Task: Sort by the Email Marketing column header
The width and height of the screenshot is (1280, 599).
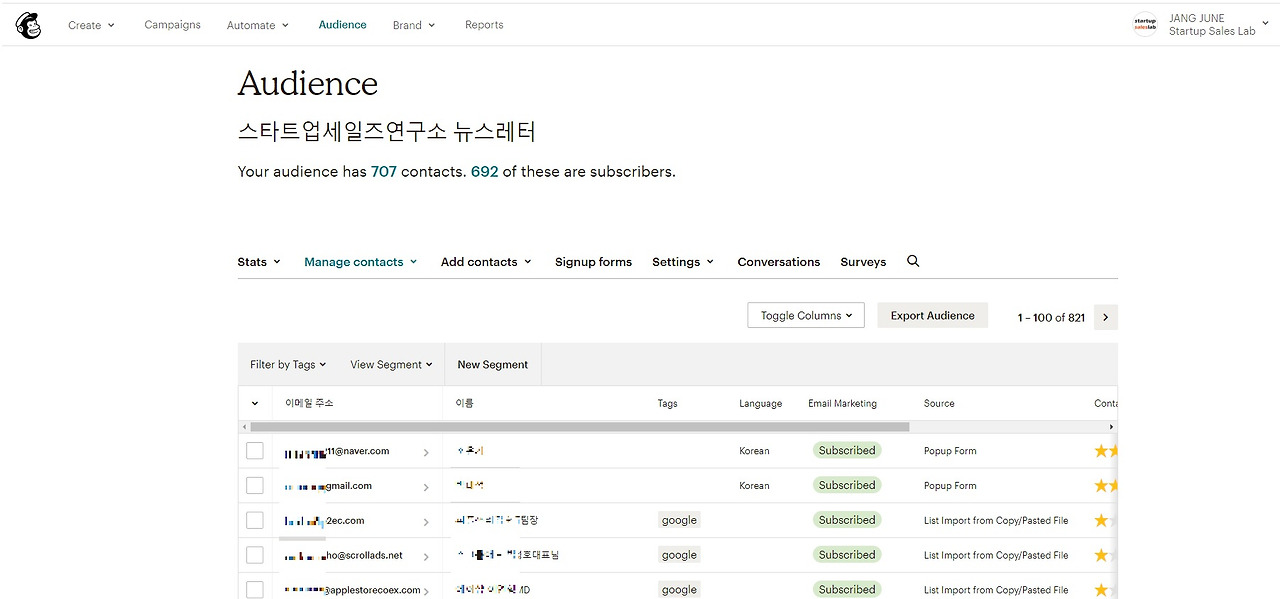Action: point(842,404)
